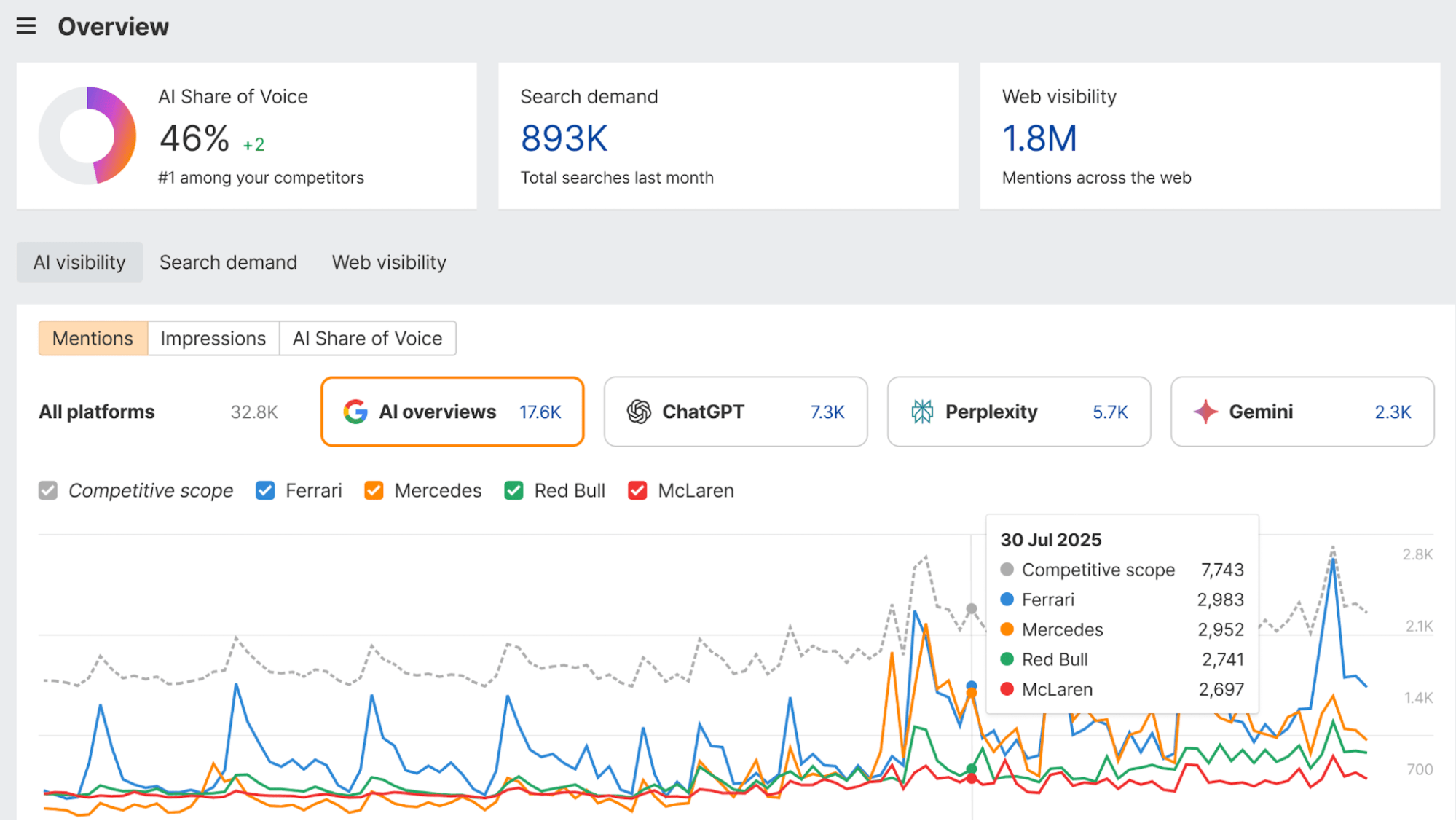This screenshot has width=1456, height=821.
Task: Toggle the Ferrari checkbox
Action: point(265,490)
